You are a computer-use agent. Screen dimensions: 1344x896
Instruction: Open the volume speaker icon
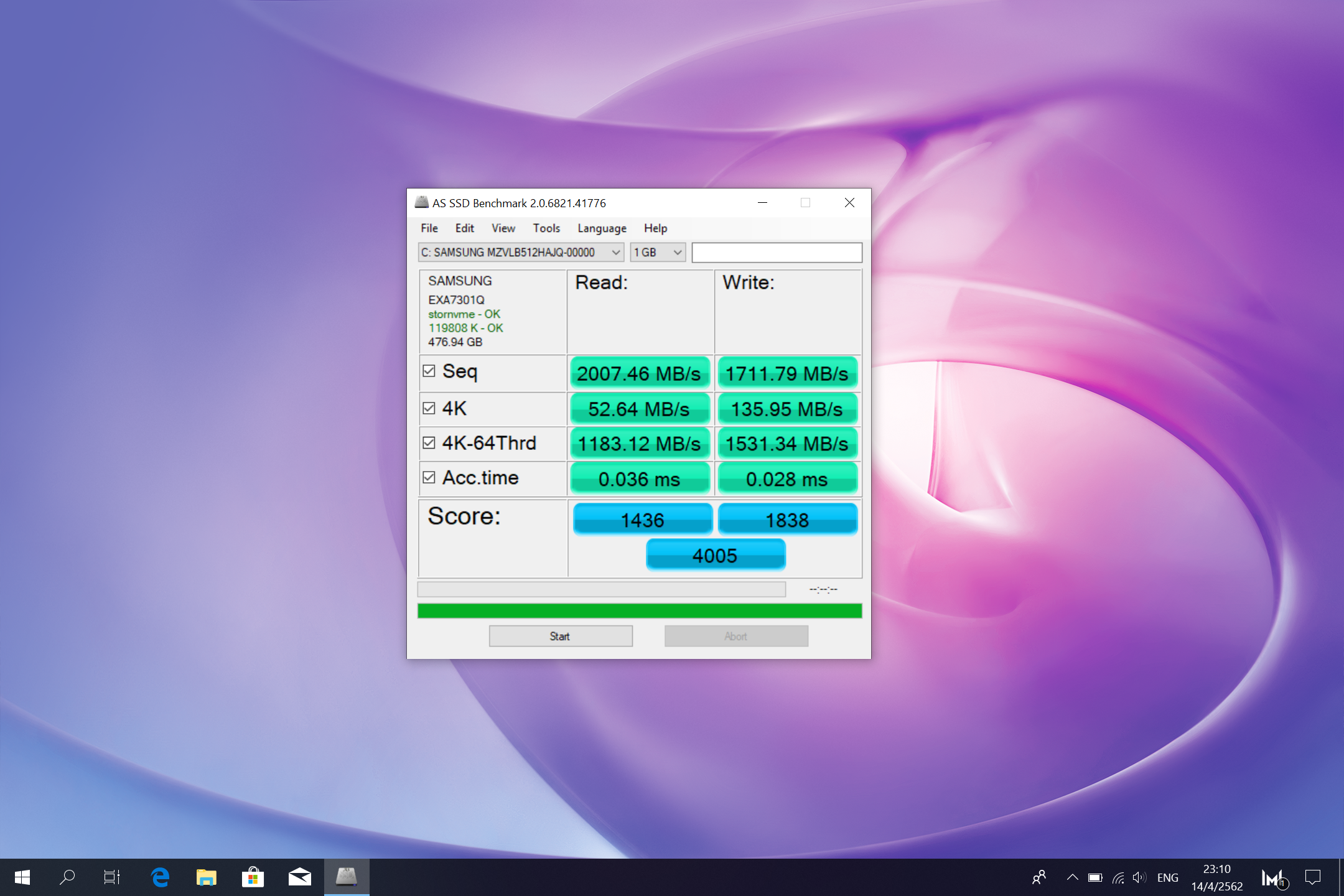1139,877
